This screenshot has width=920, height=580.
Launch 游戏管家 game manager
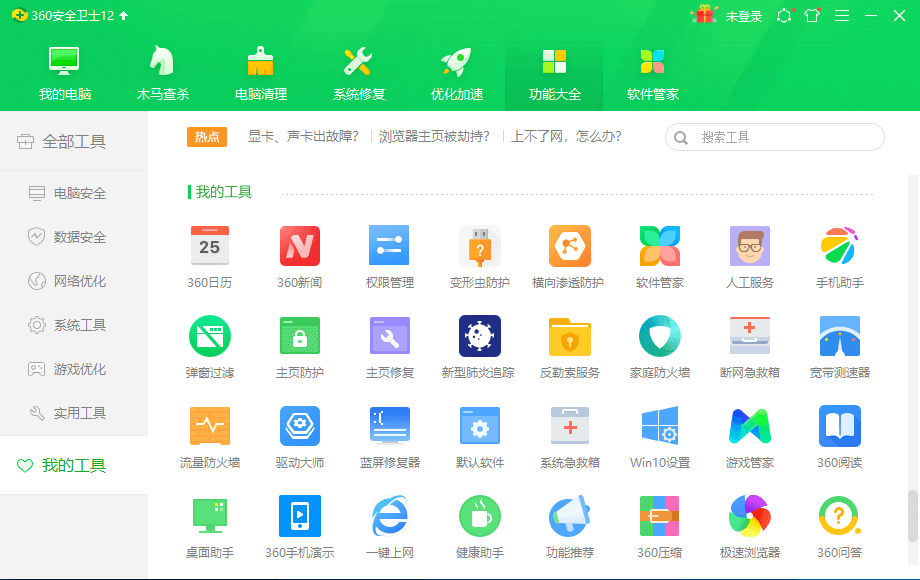(749, 437)
